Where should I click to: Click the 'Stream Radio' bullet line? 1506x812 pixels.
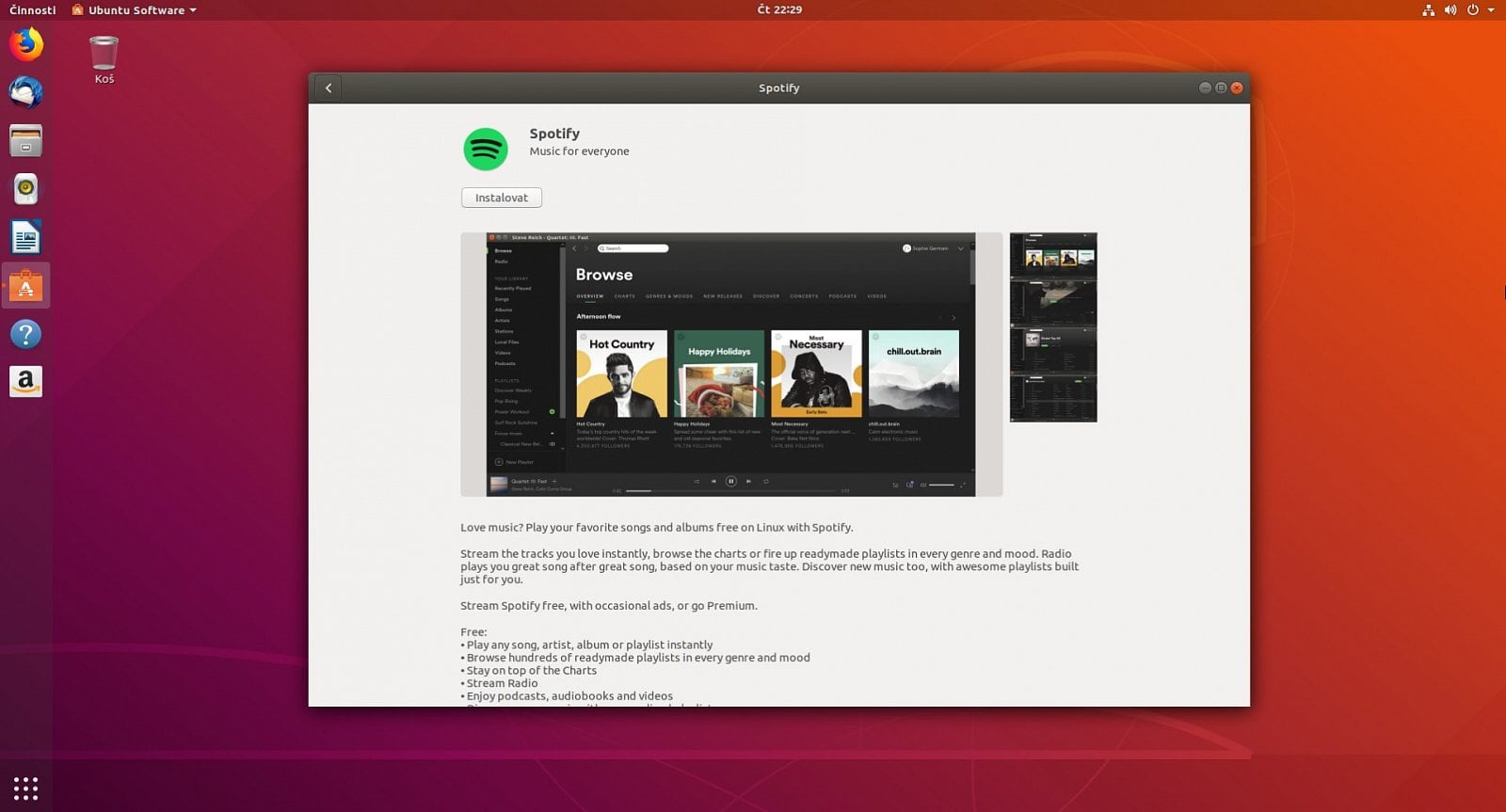coord(500,683)
